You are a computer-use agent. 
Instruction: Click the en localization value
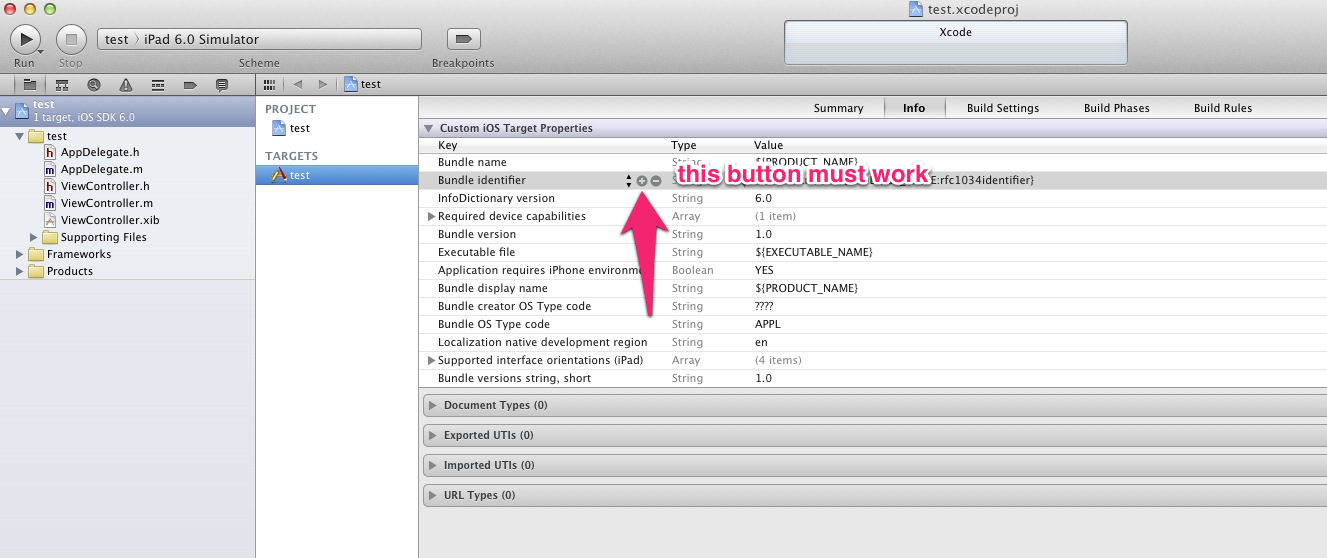[761, 342]
